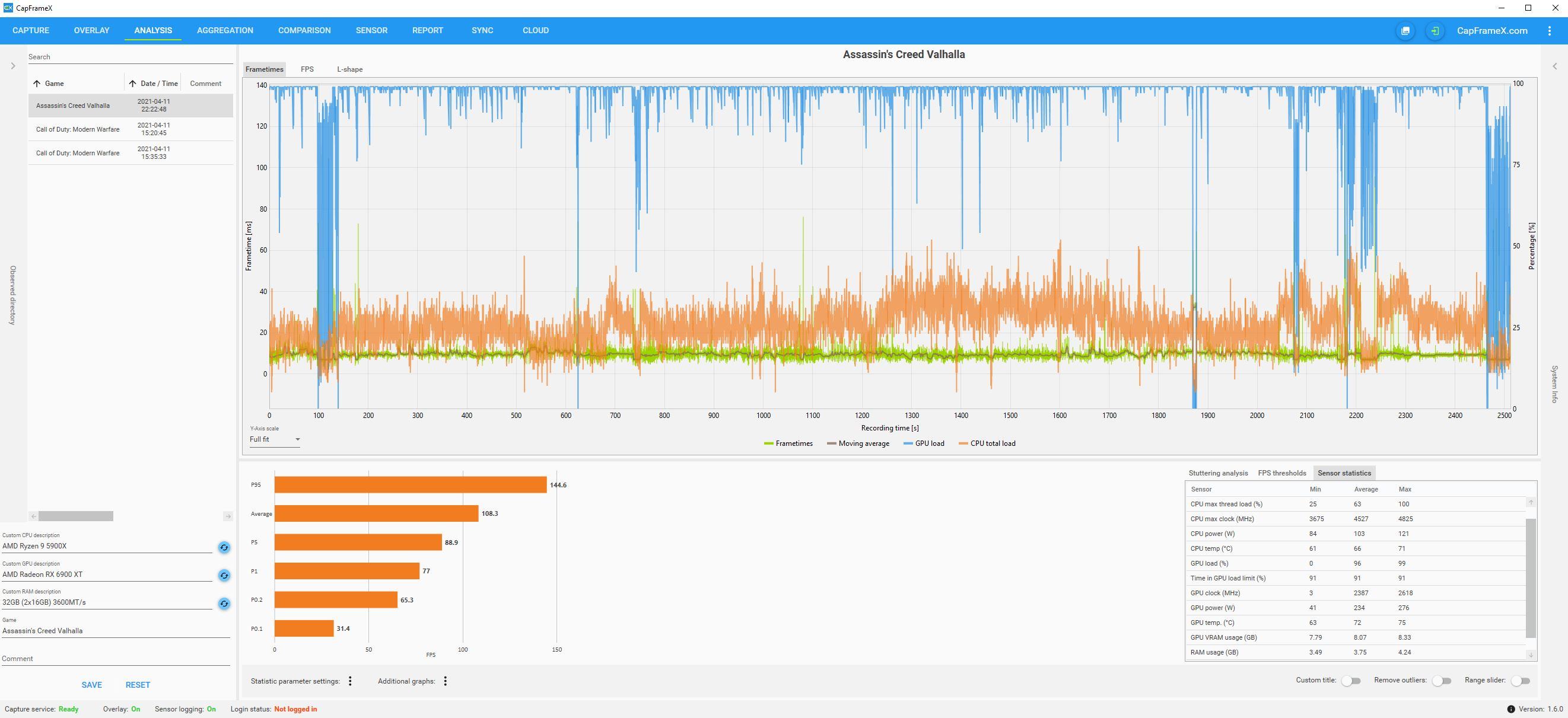Enable the Custom title toggle
Image resolution: width=1568 pixels, height=718 pixels.
pyautogui.click(x=1351, y=681)
